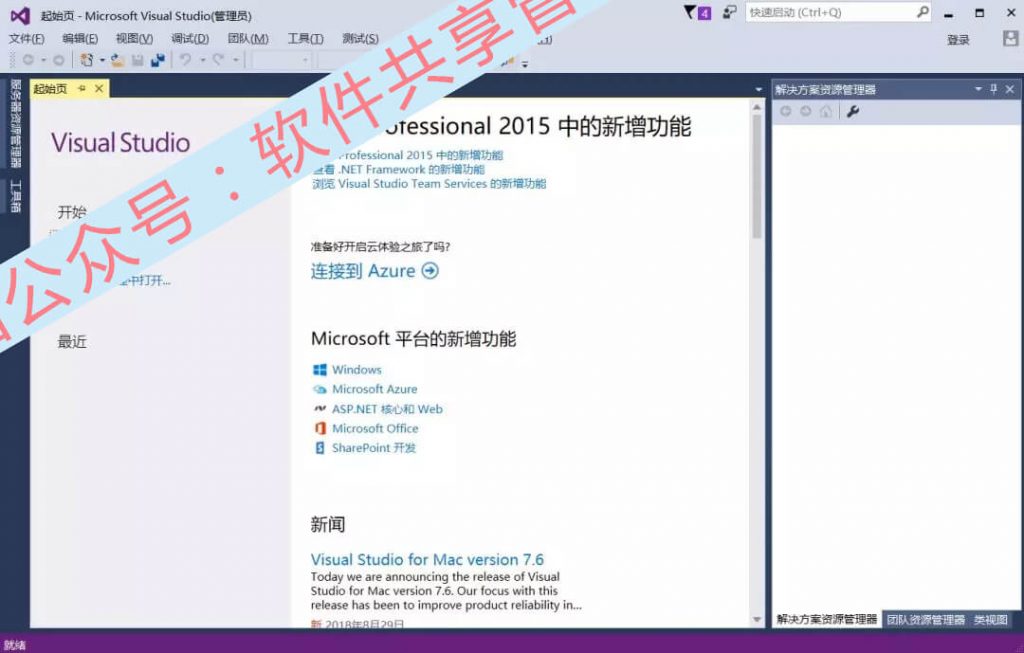Click Forward in Solution Explorer toolbar
The width and height of the screenshot is (1024, 653).
tap(806, 112)
